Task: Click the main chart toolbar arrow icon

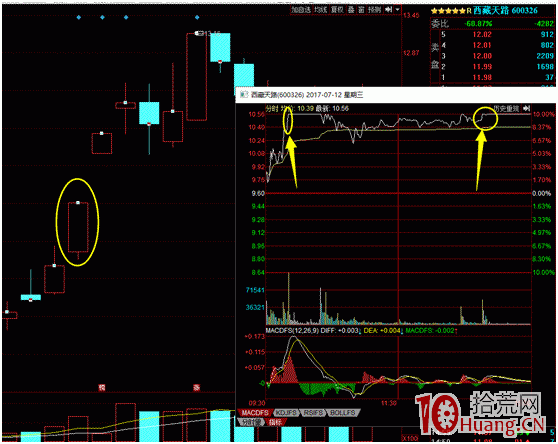Action: click(389, 10)
